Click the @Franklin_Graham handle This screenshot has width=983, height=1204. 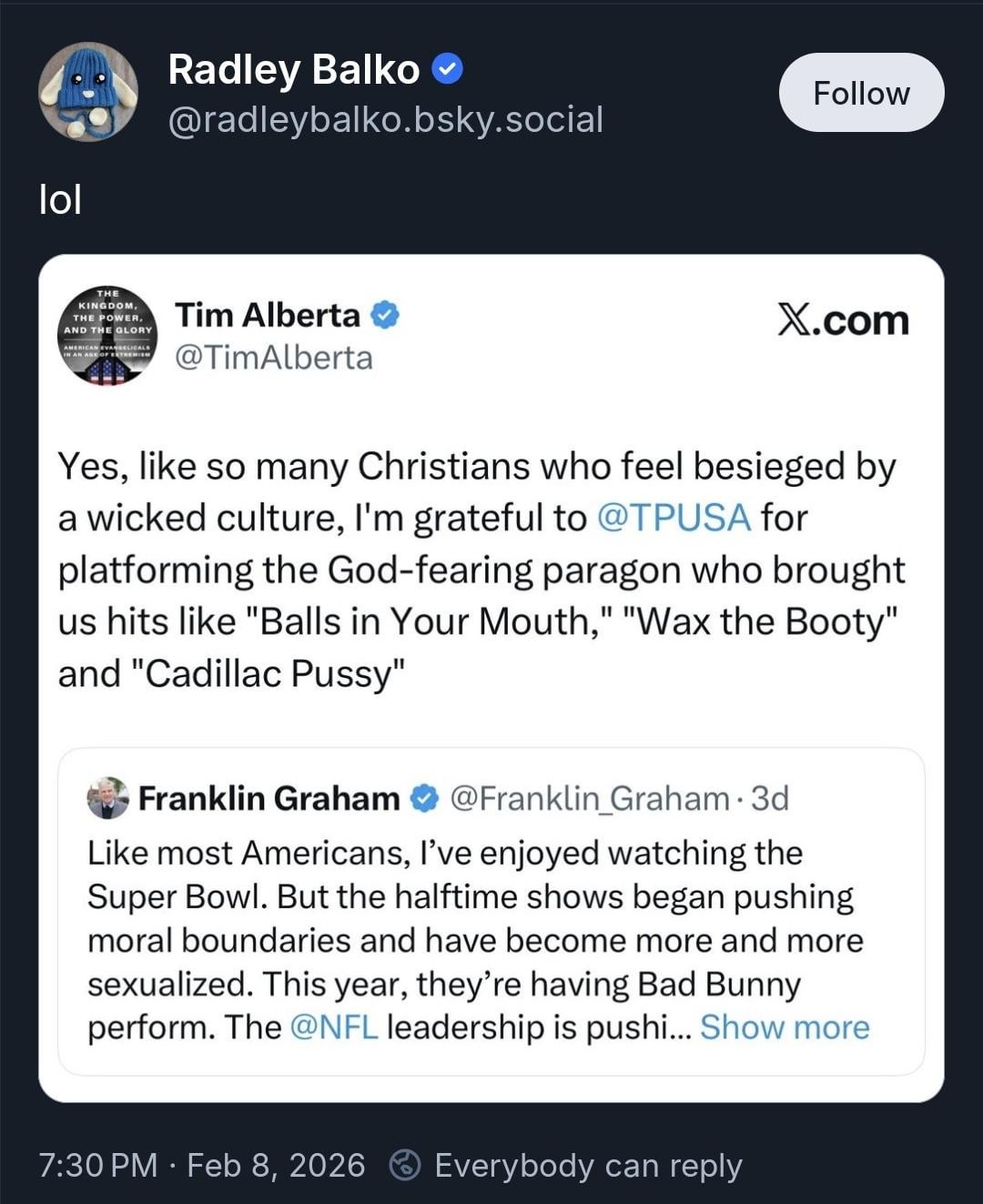click(590, 798)
